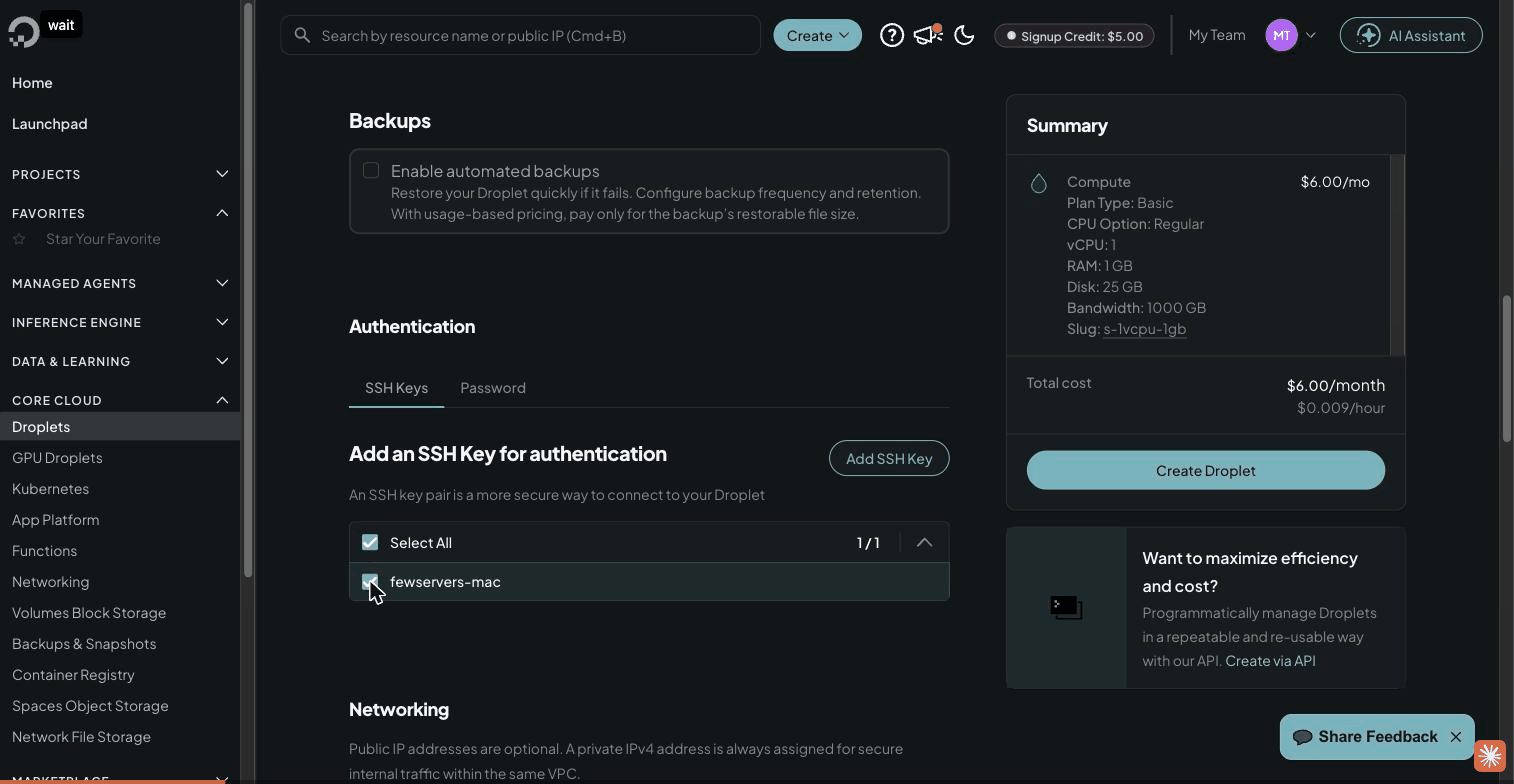Switch to the Password tab
The height and width of the screenshot is (784, 1514).
(x=493, y=388)
